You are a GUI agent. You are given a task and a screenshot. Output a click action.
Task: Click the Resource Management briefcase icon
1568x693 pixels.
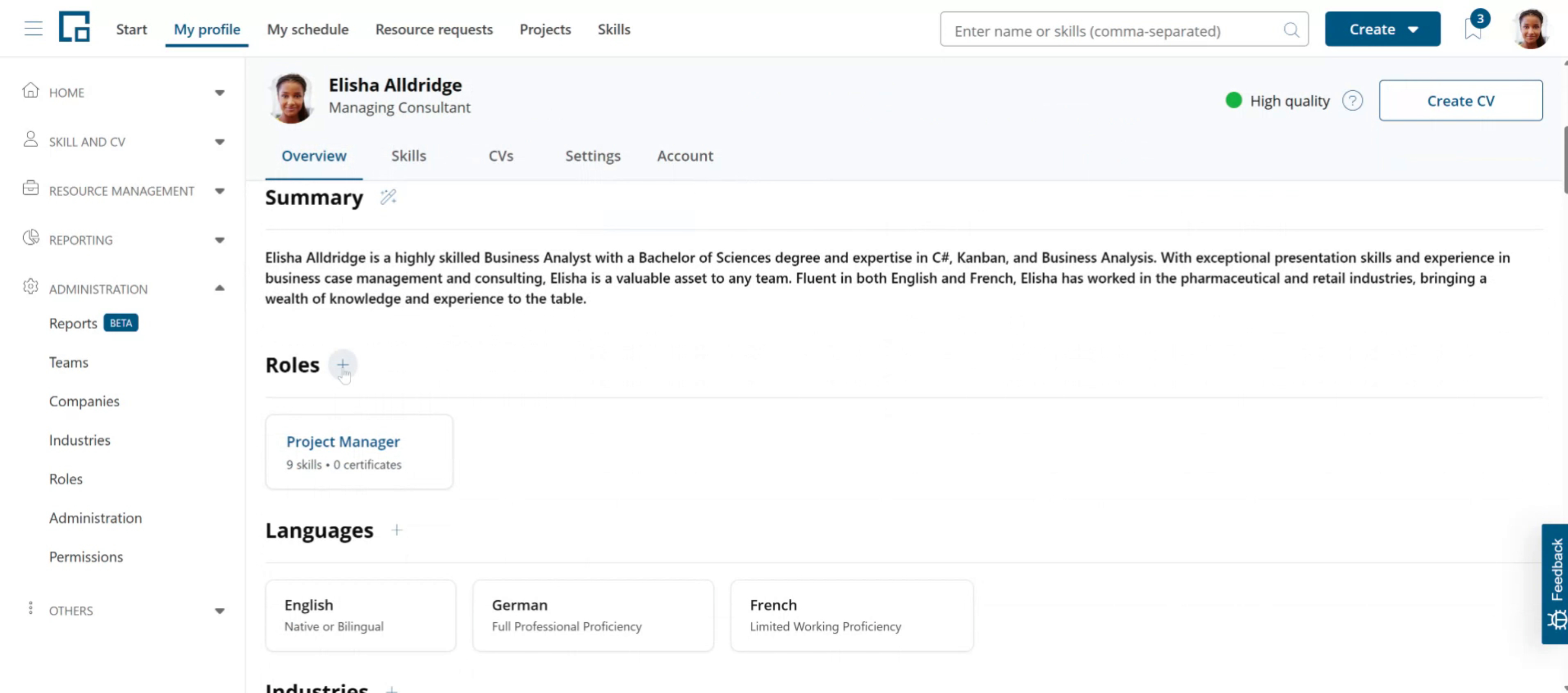click(30, 189)
